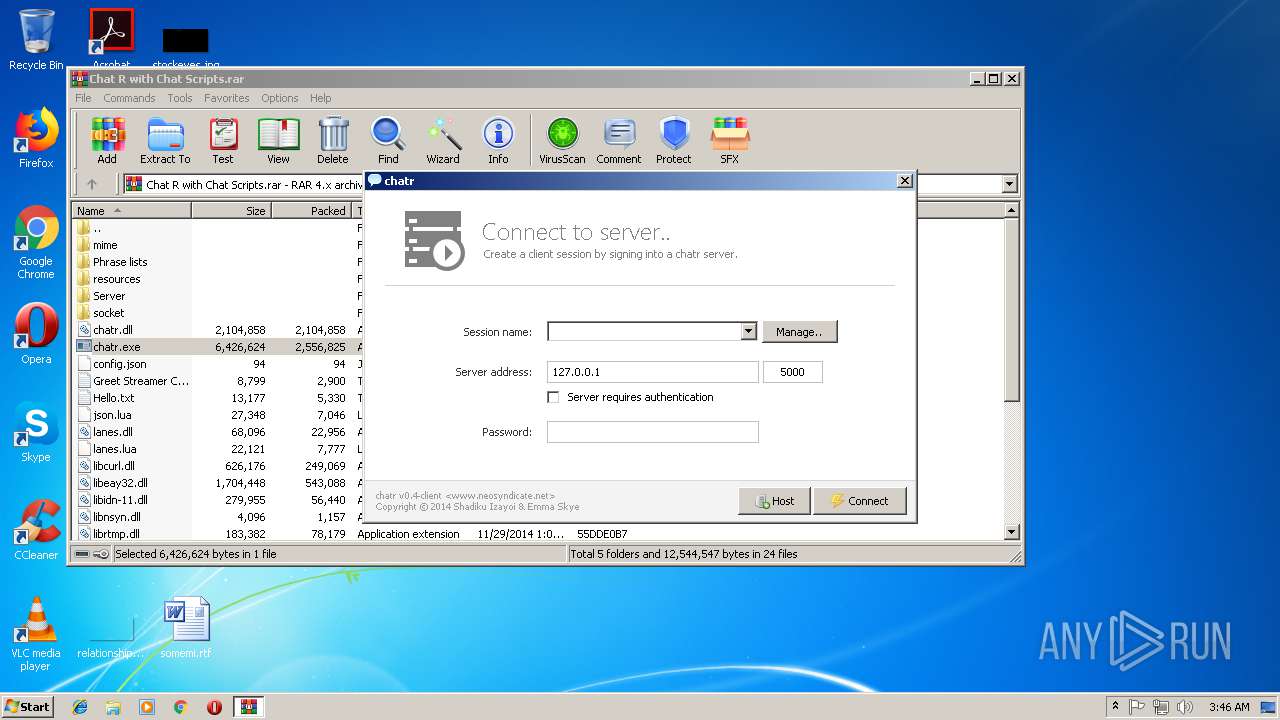The image size is (1280, 720).
Task: Open the Options menu
Action: pos(280,98)
